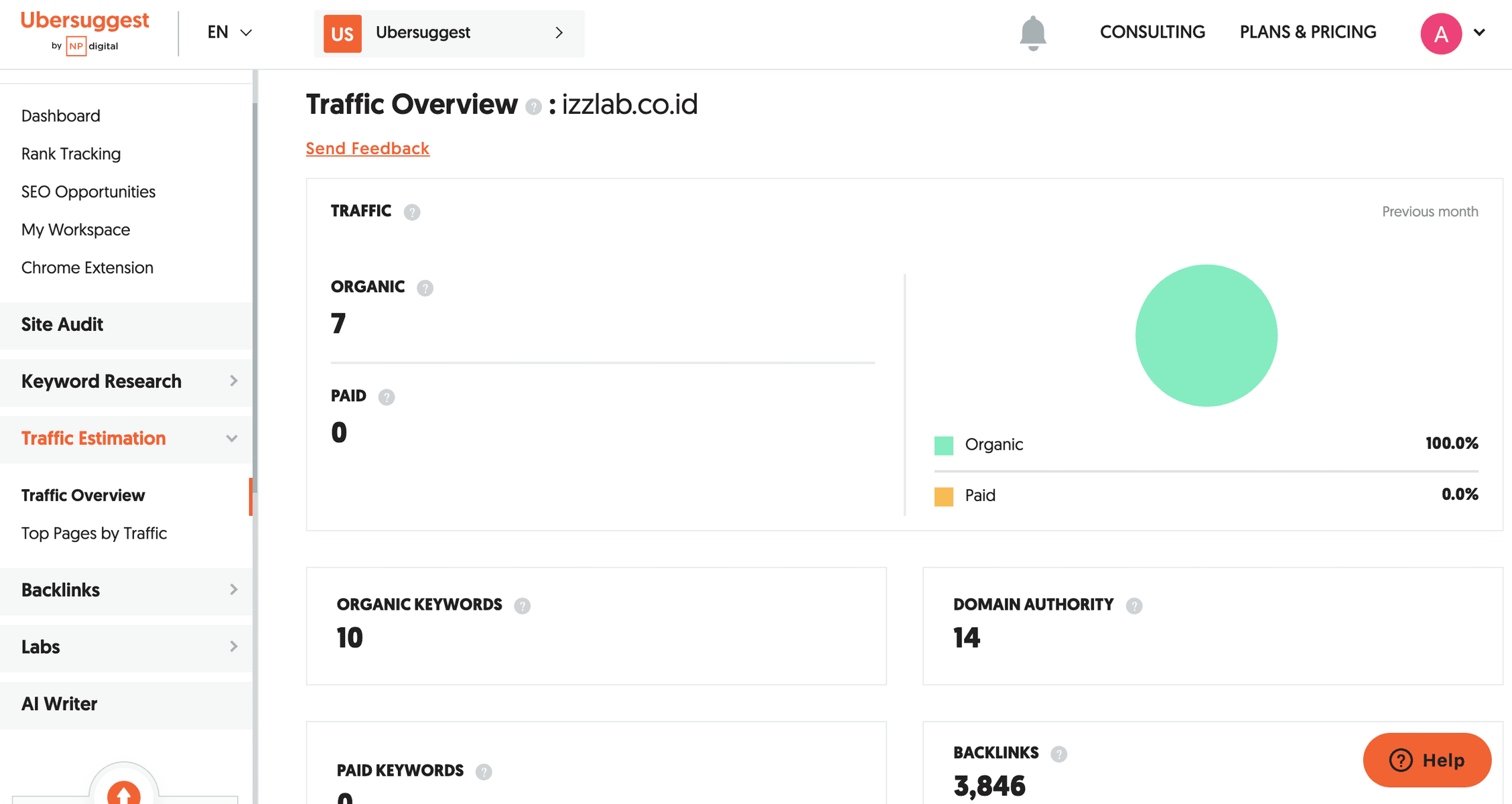Open the CONSULTING link
This screenshot has width=1512, height=804.
pyautogui.click(x=1152, y=32)
